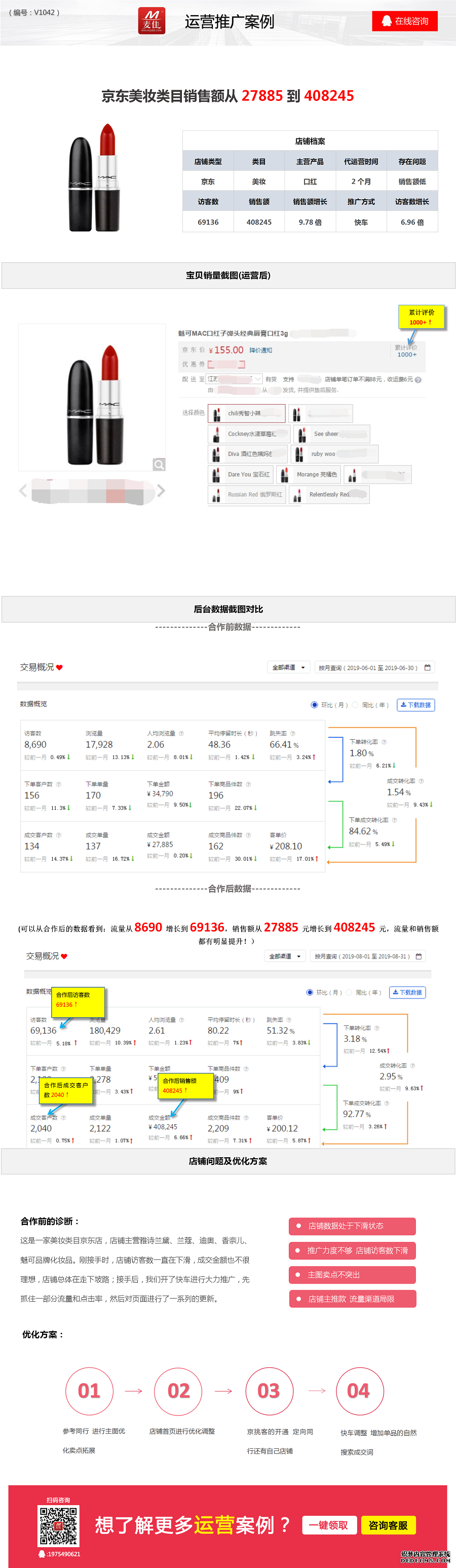Open the 按月查询 2019-06-01 date picker
Image resolution: width=456 pixels, height=1568 pixels.
(x=374, y=668)
